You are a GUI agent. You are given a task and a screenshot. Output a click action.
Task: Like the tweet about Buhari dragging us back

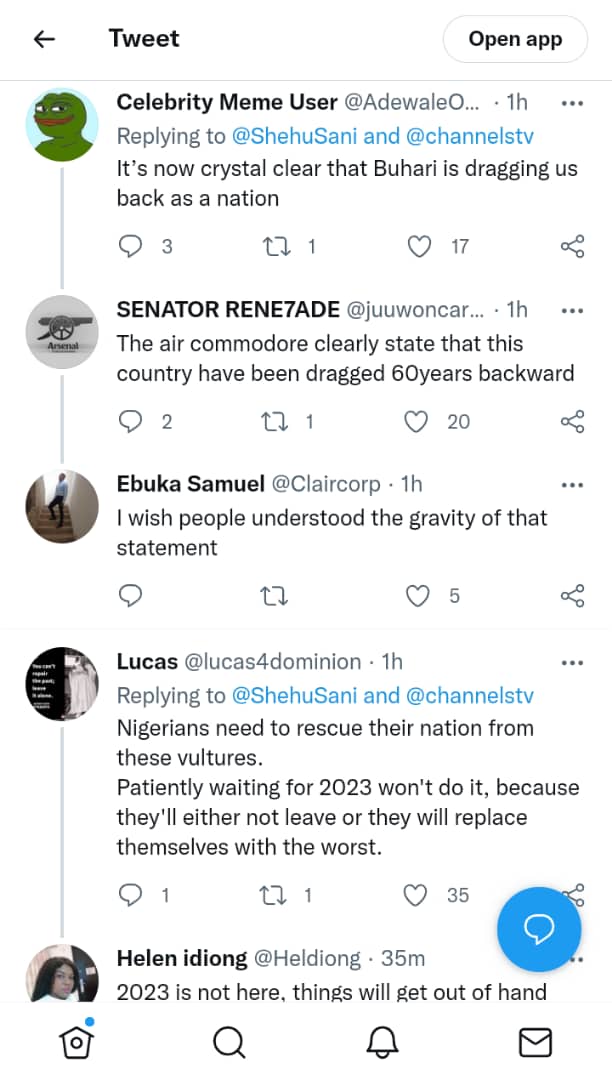point(420,246)
